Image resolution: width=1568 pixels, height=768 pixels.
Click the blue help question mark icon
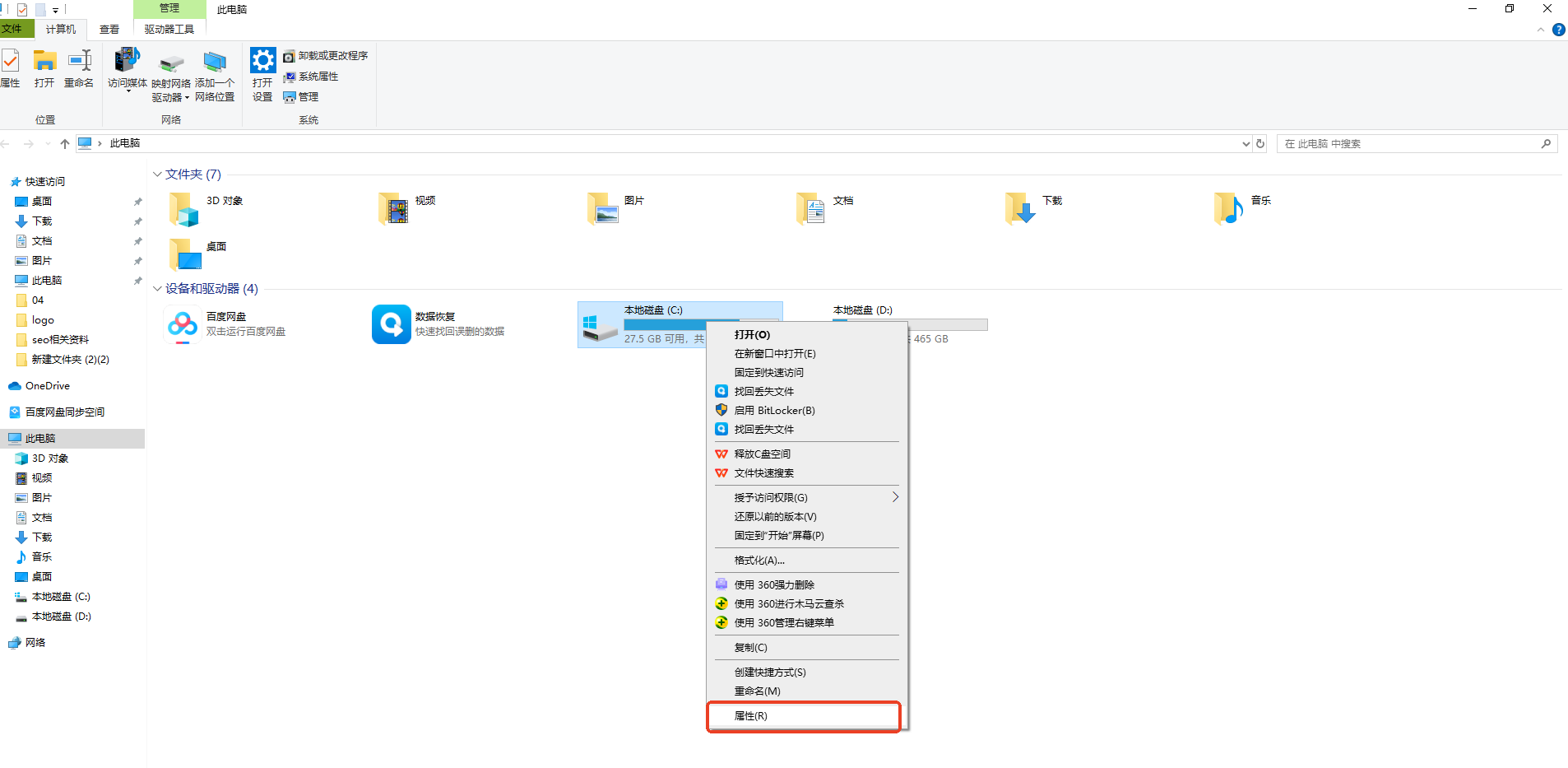[x=1558, y=30]
